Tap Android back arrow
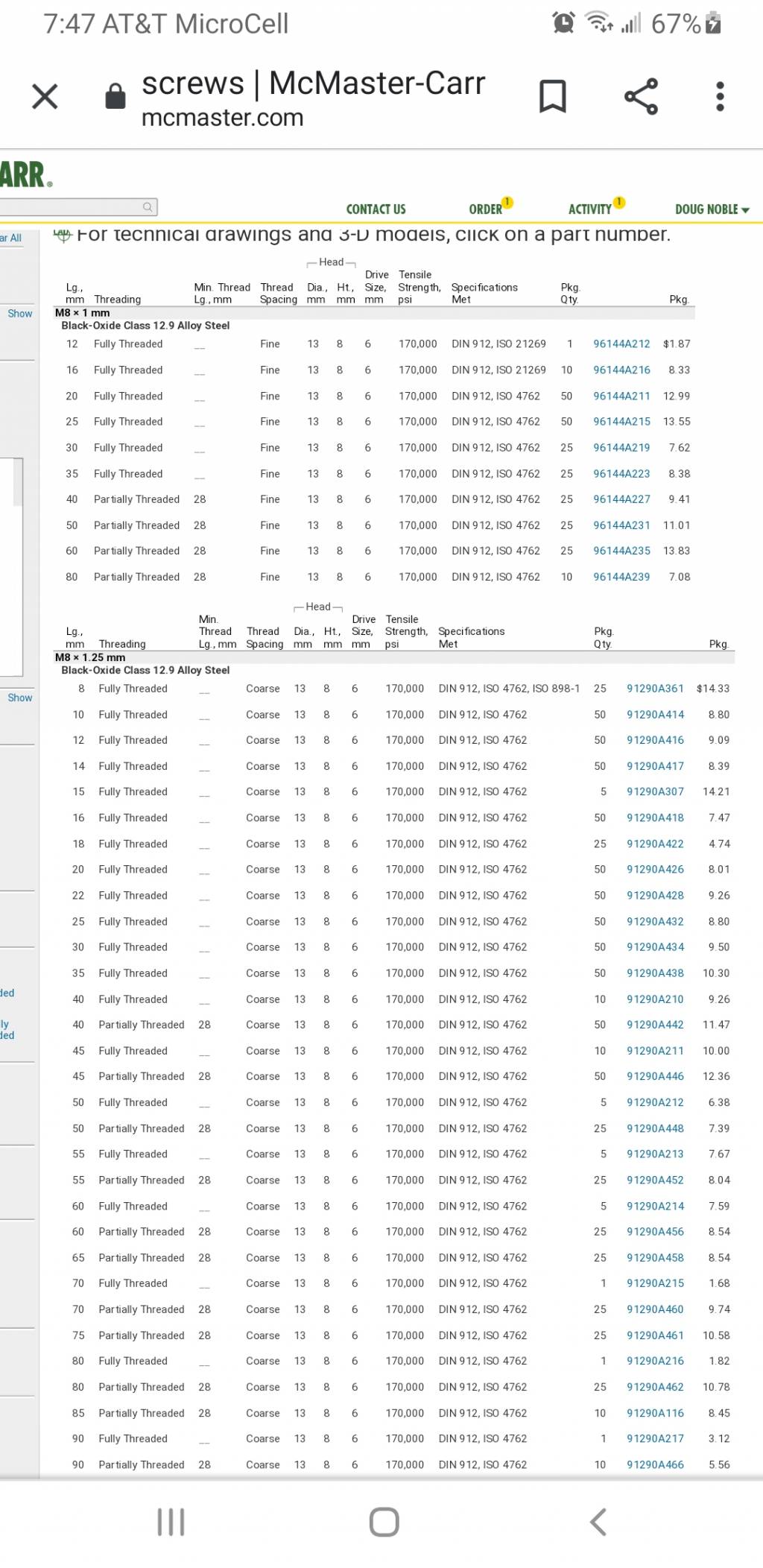763x1568 pixels. point(598,1522)
